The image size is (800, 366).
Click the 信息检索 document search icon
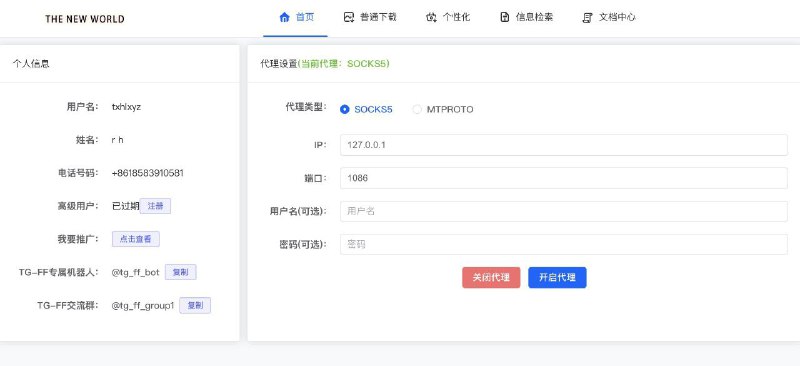tap(505, 17)
